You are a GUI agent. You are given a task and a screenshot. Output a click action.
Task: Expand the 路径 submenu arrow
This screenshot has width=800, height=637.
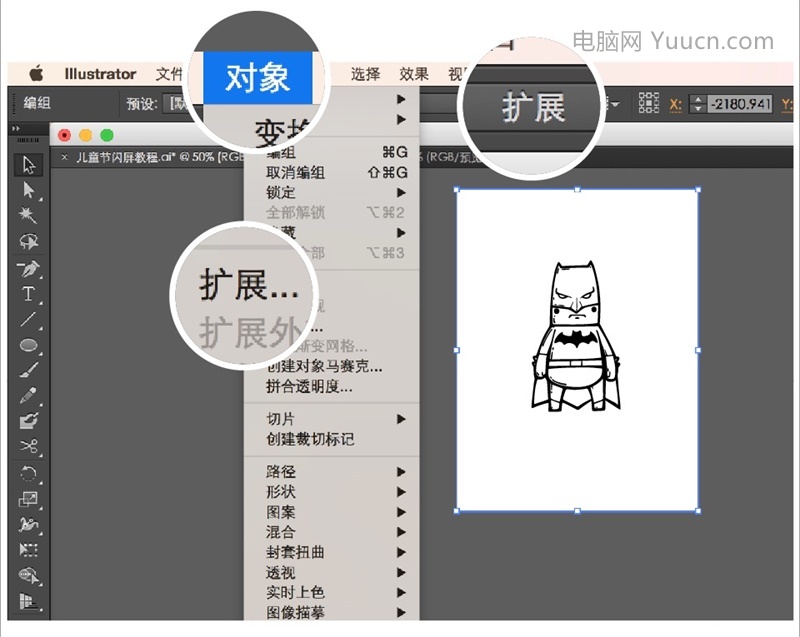point(402,472)
